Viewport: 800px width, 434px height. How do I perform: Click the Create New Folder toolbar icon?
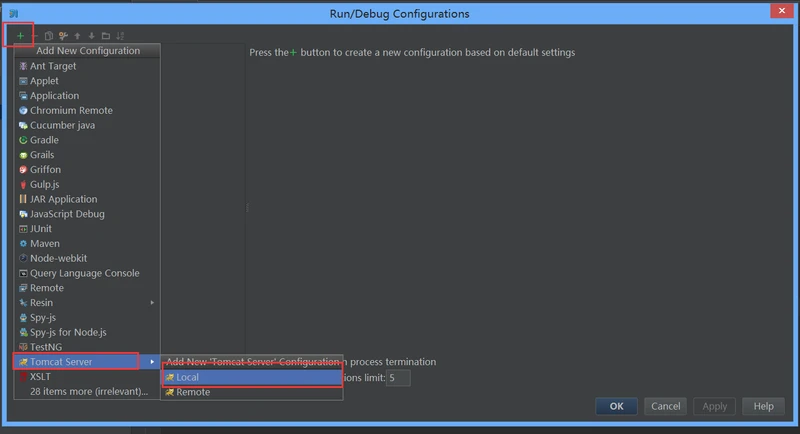pyautogui.click(x=106, y=36)
